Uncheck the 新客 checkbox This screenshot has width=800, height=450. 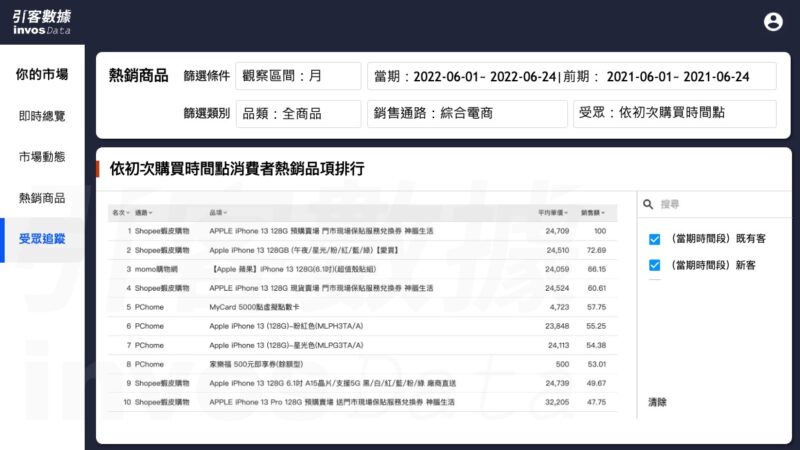coord(654,265)
